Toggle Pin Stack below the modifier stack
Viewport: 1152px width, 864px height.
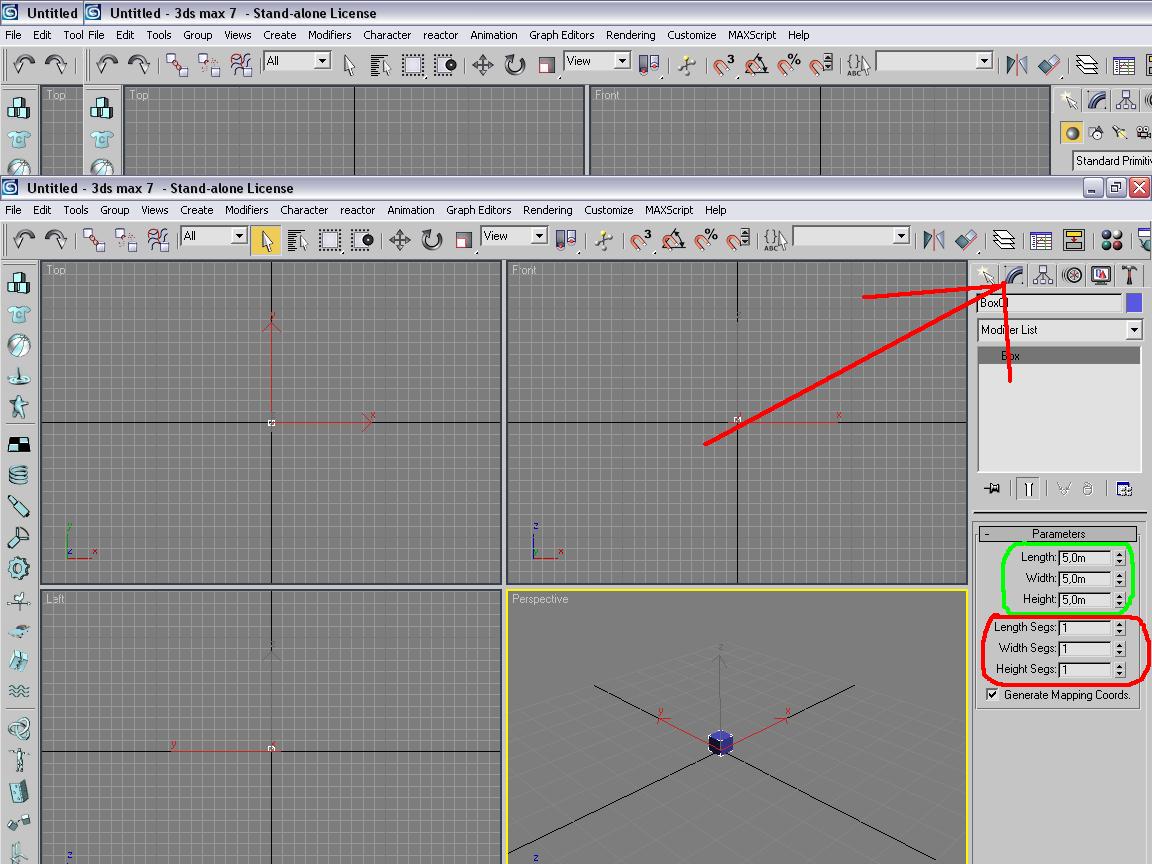point(993,489)
